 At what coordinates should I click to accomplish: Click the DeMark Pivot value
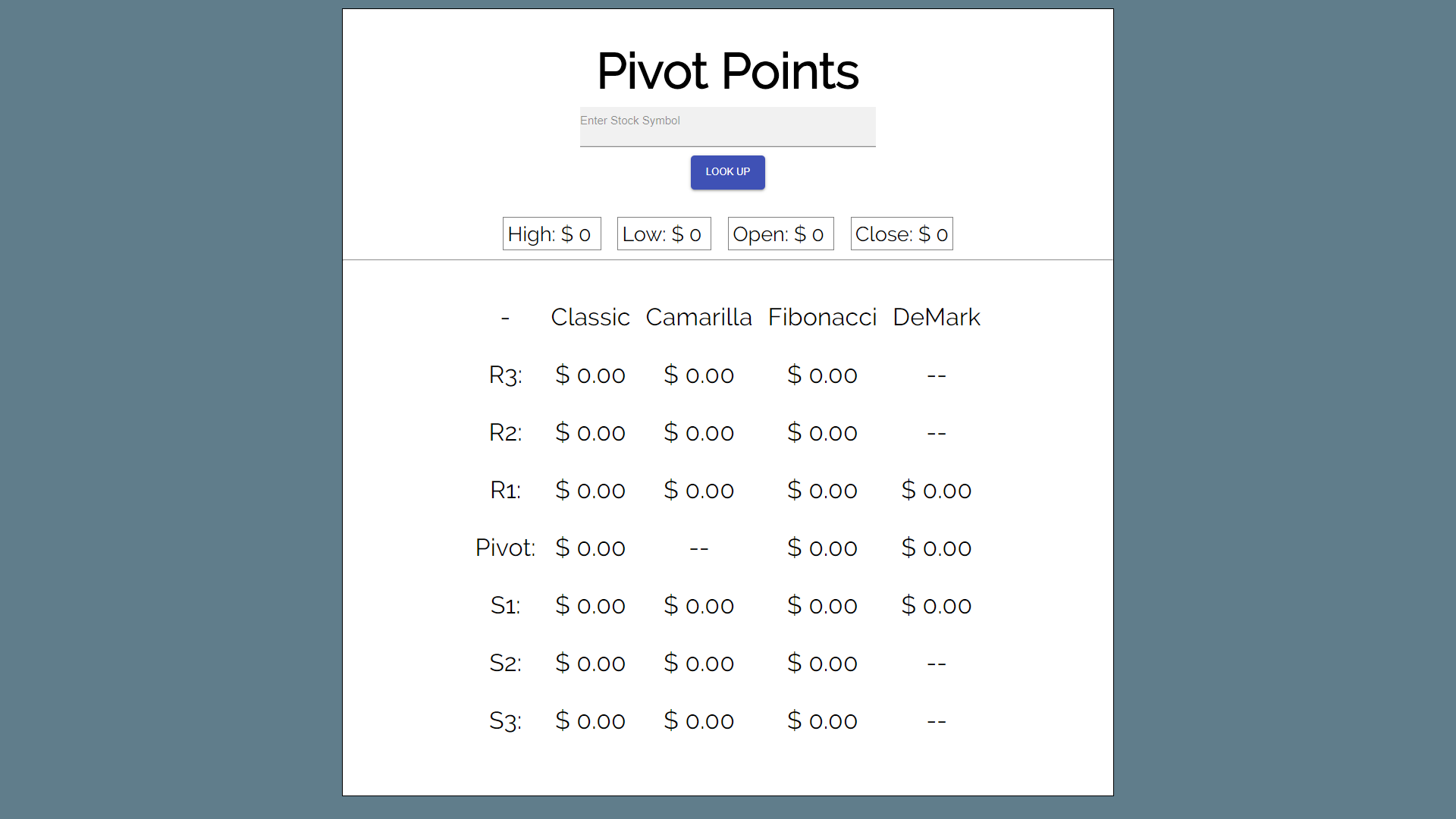(x=936, y=548)
